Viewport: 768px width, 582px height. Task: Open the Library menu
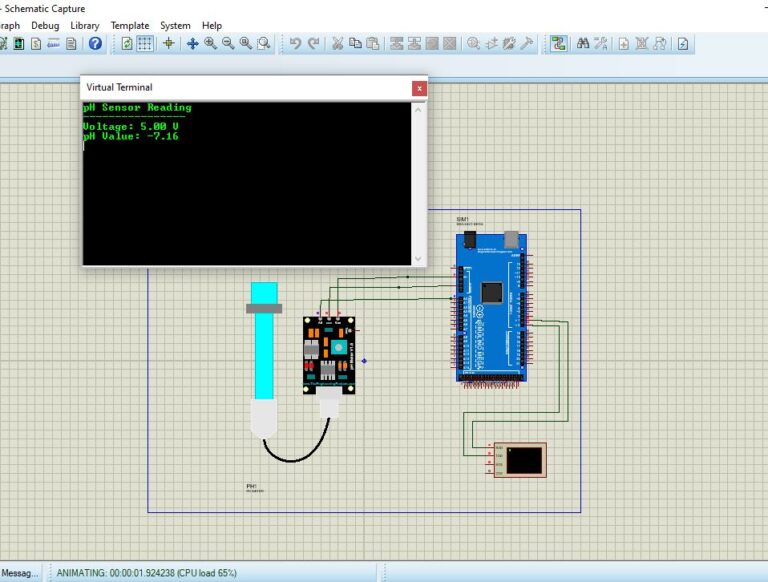(85, 25)
